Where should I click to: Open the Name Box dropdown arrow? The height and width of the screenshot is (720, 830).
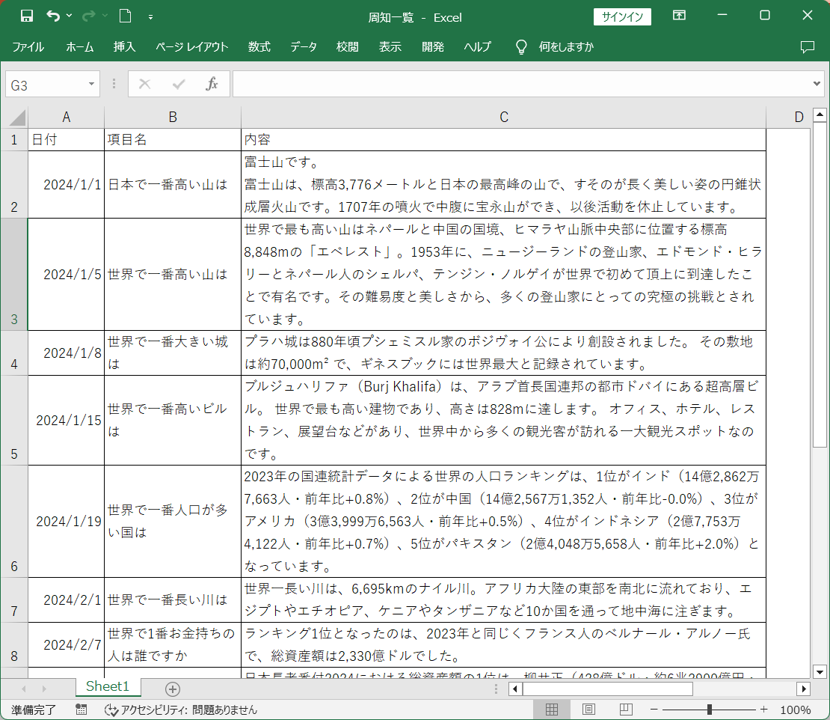pyautogui.click(x=92, y=85)
